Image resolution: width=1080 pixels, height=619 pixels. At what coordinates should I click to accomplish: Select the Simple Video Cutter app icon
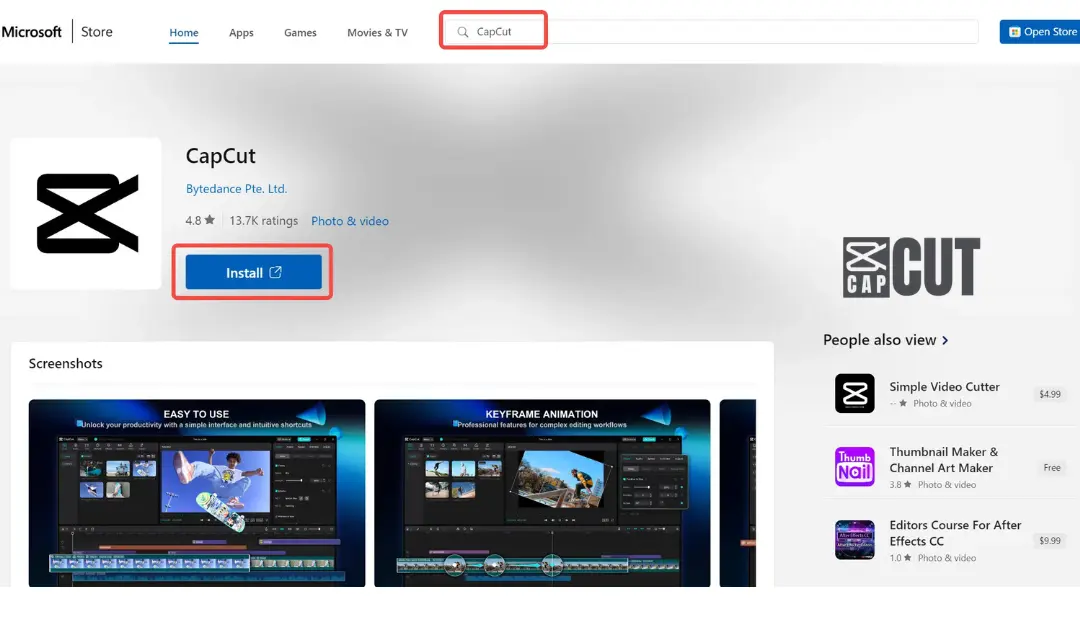coord(854,393)
